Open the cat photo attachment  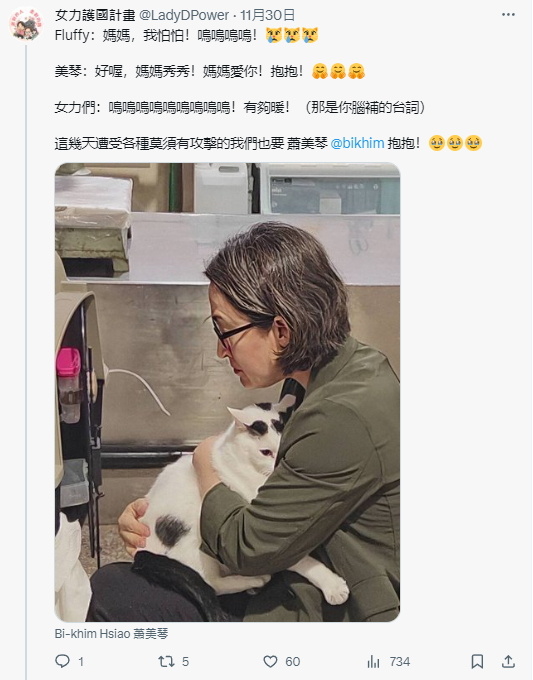[227, 392]
